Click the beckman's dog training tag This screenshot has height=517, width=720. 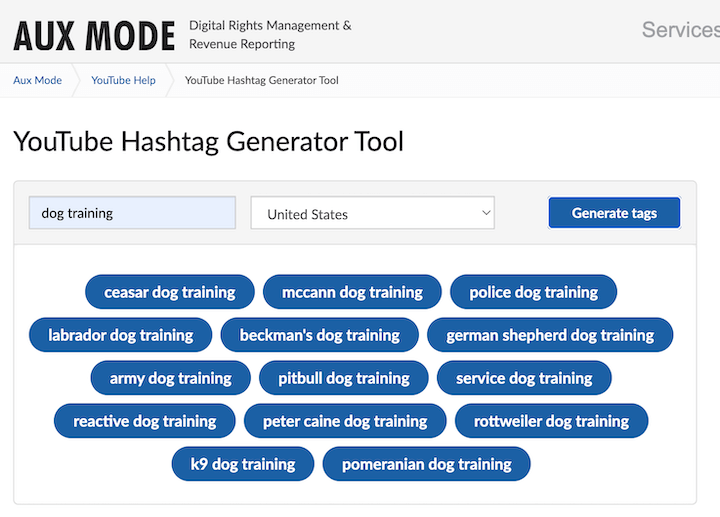319,335
